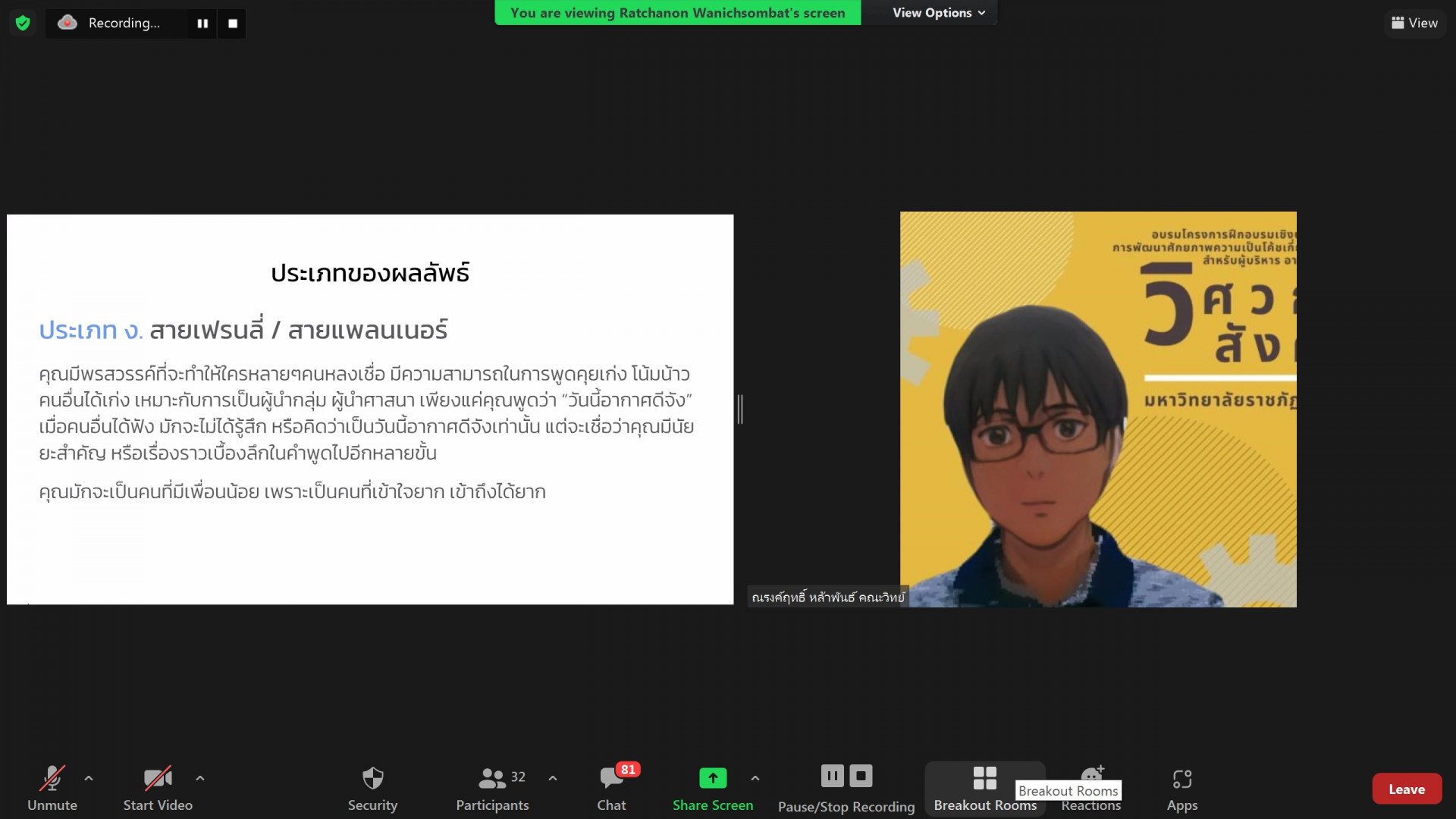1456x819 pixels.
Task: Click the slide title ประเภทของผลลัพธ์
Action: [x=370, y=272]
